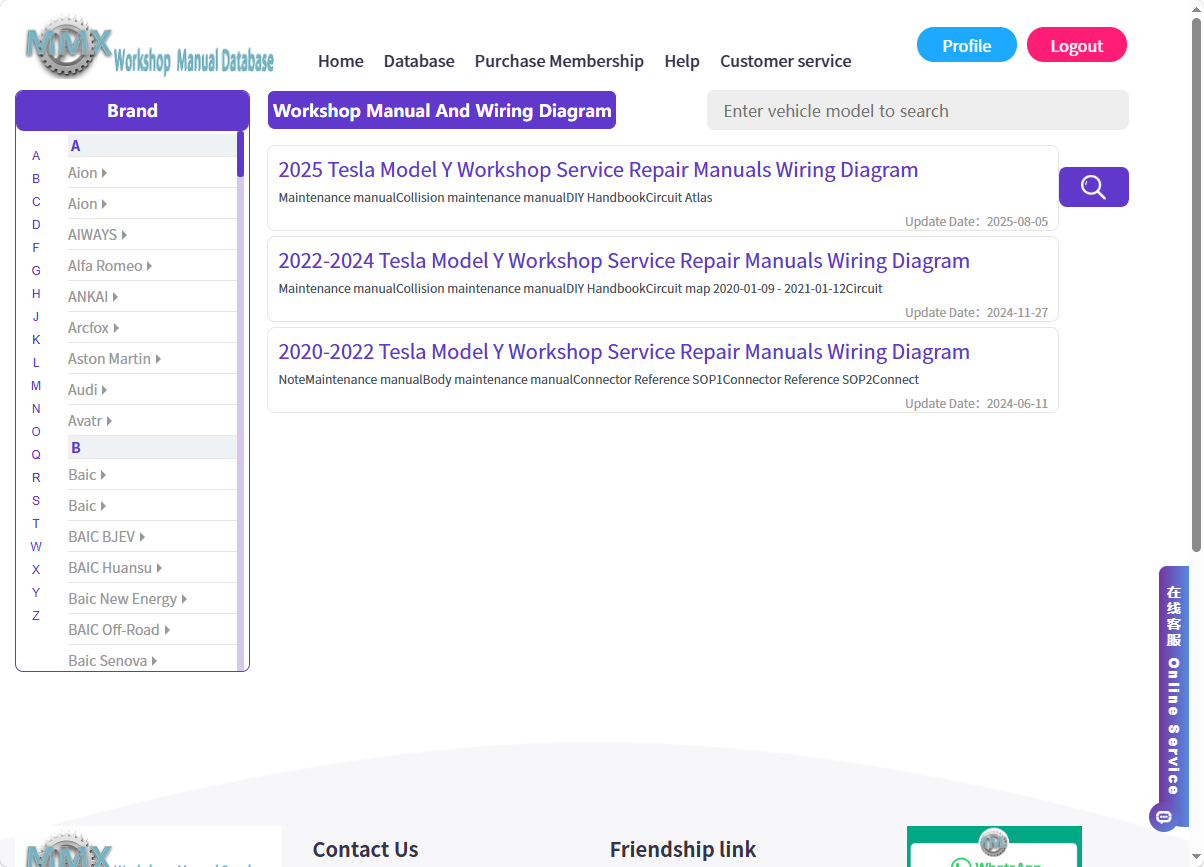Jump to letter Z in brand index

(36, 616)
